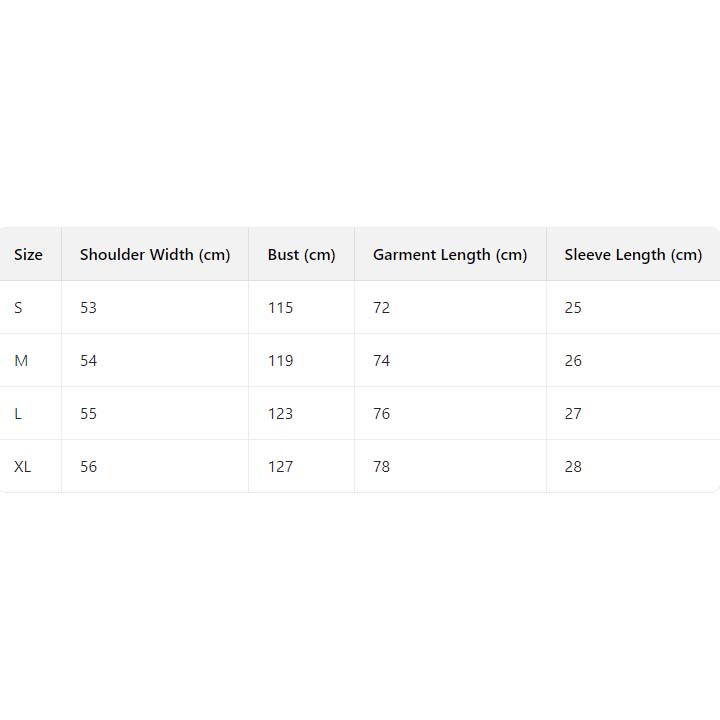Click the Garment Length (cm) header
720x720 pixels.
(450, 254)
